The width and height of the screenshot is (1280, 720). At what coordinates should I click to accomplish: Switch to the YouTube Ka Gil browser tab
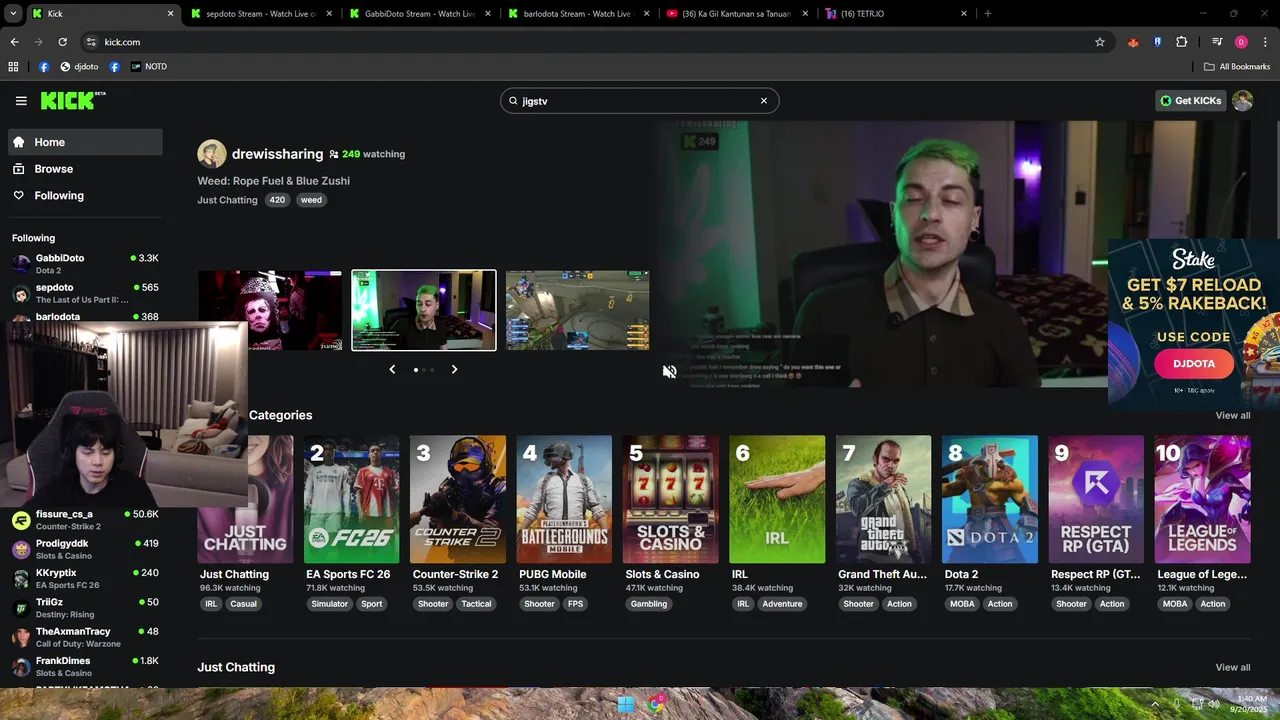click(x=738, y=14)
